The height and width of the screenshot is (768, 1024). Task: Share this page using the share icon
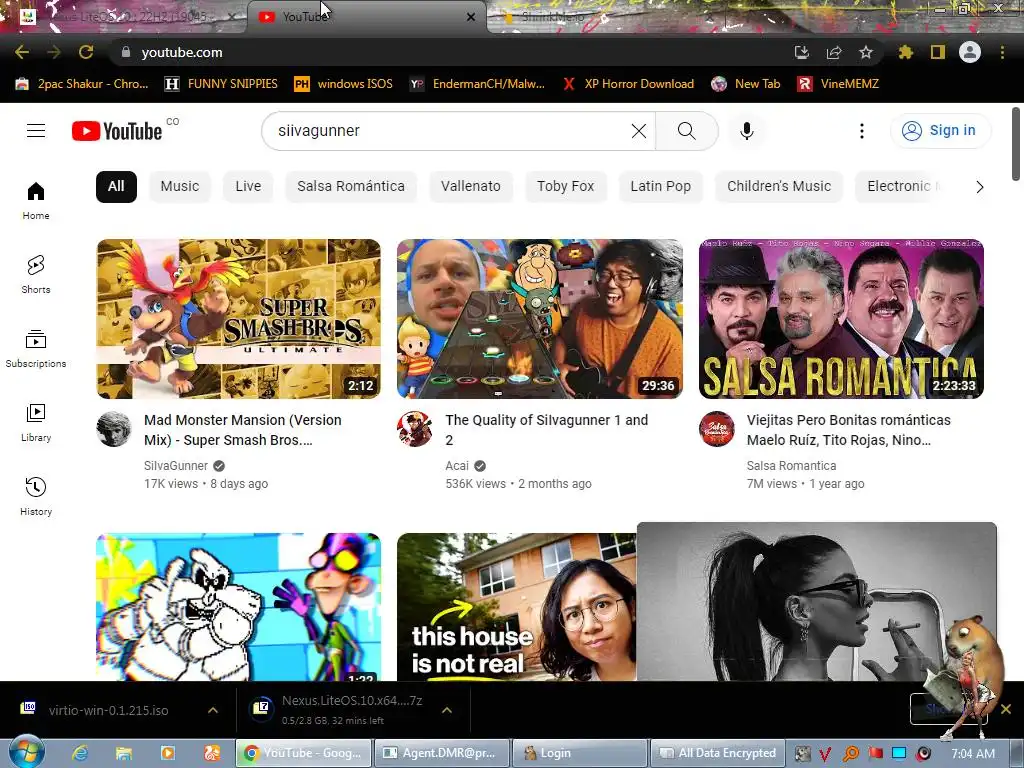[x=834, y=52]
